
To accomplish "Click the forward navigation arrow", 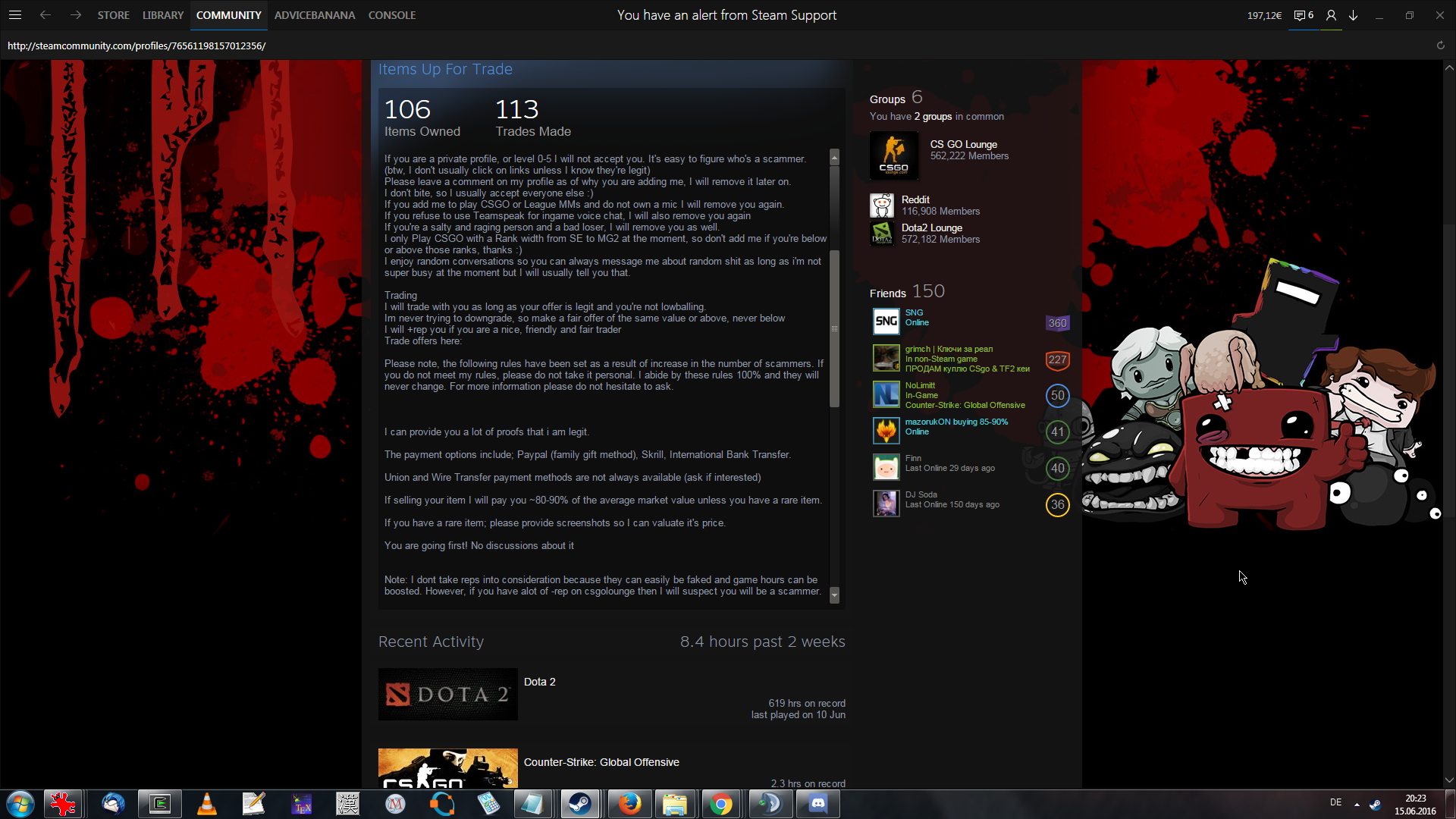I will click(76, 15).
